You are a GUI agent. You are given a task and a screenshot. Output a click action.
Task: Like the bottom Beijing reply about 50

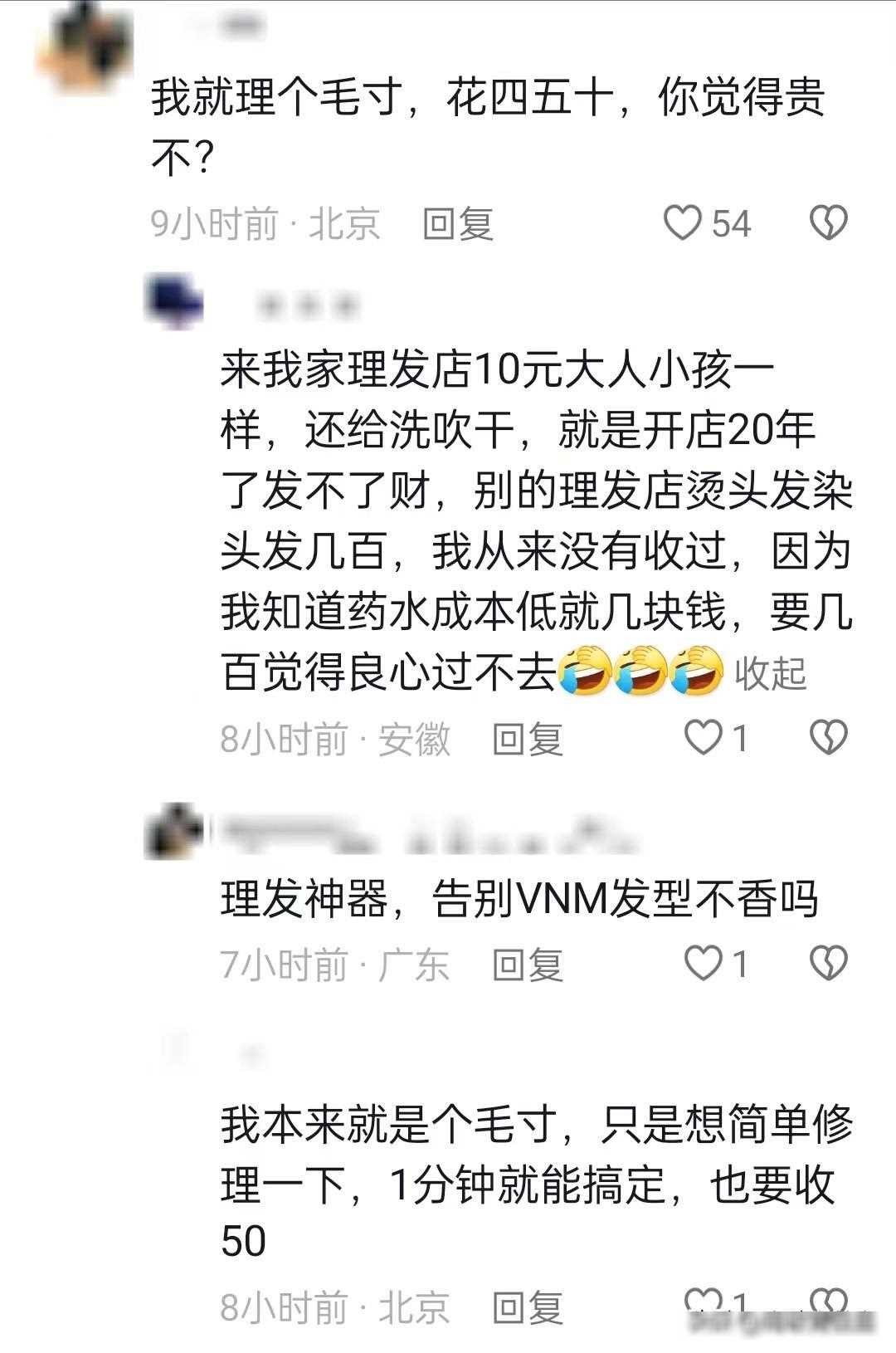[704, 1305]
